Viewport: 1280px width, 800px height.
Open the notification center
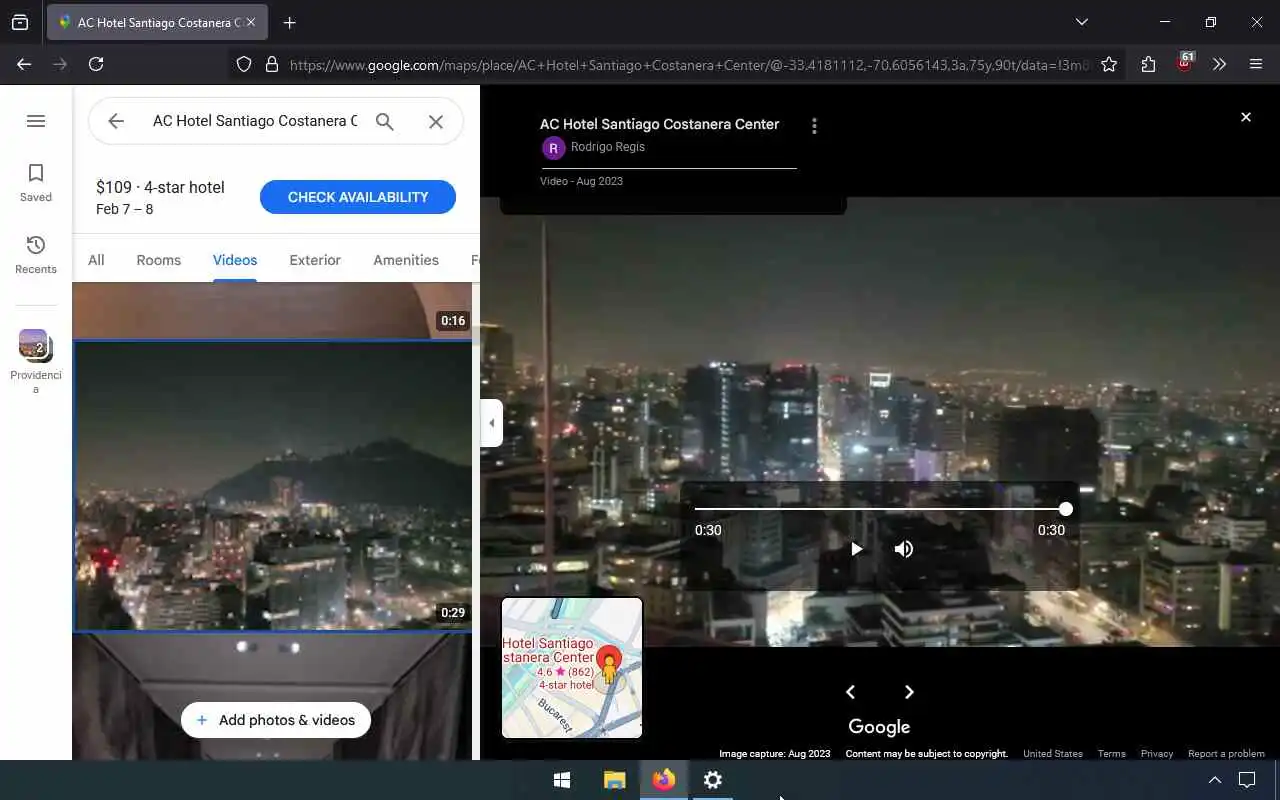click(1247, 780)
